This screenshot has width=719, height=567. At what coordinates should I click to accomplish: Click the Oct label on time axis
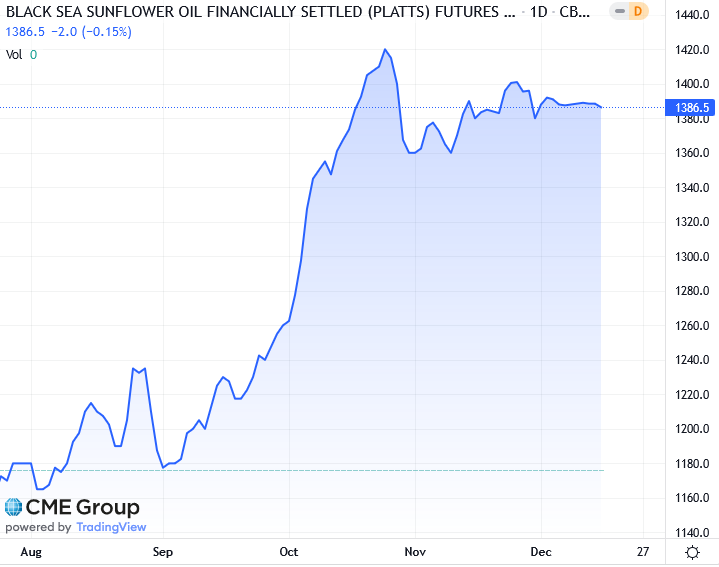289,552
